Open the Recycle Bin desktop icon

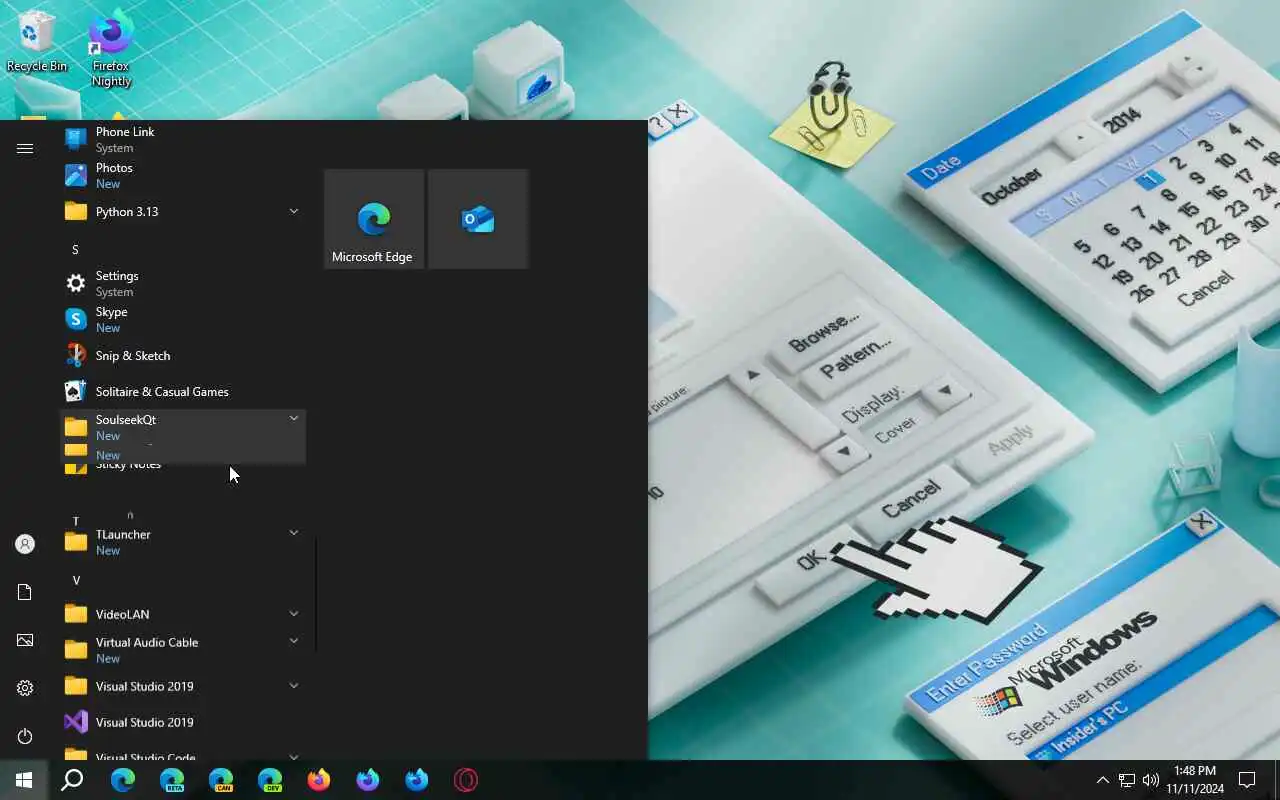click(37, 42)
